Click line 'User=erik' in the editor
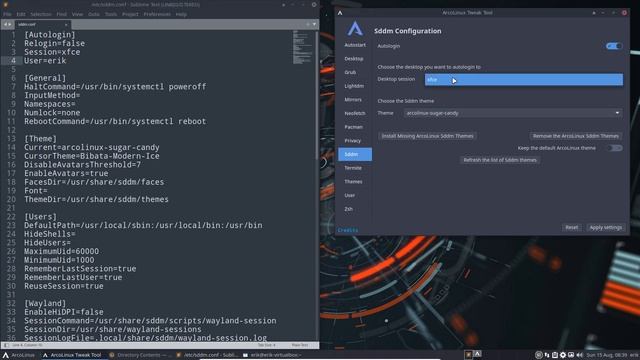The width and height of the screenshot is (640, 360). pyautogui.click(x=45, y=61)
